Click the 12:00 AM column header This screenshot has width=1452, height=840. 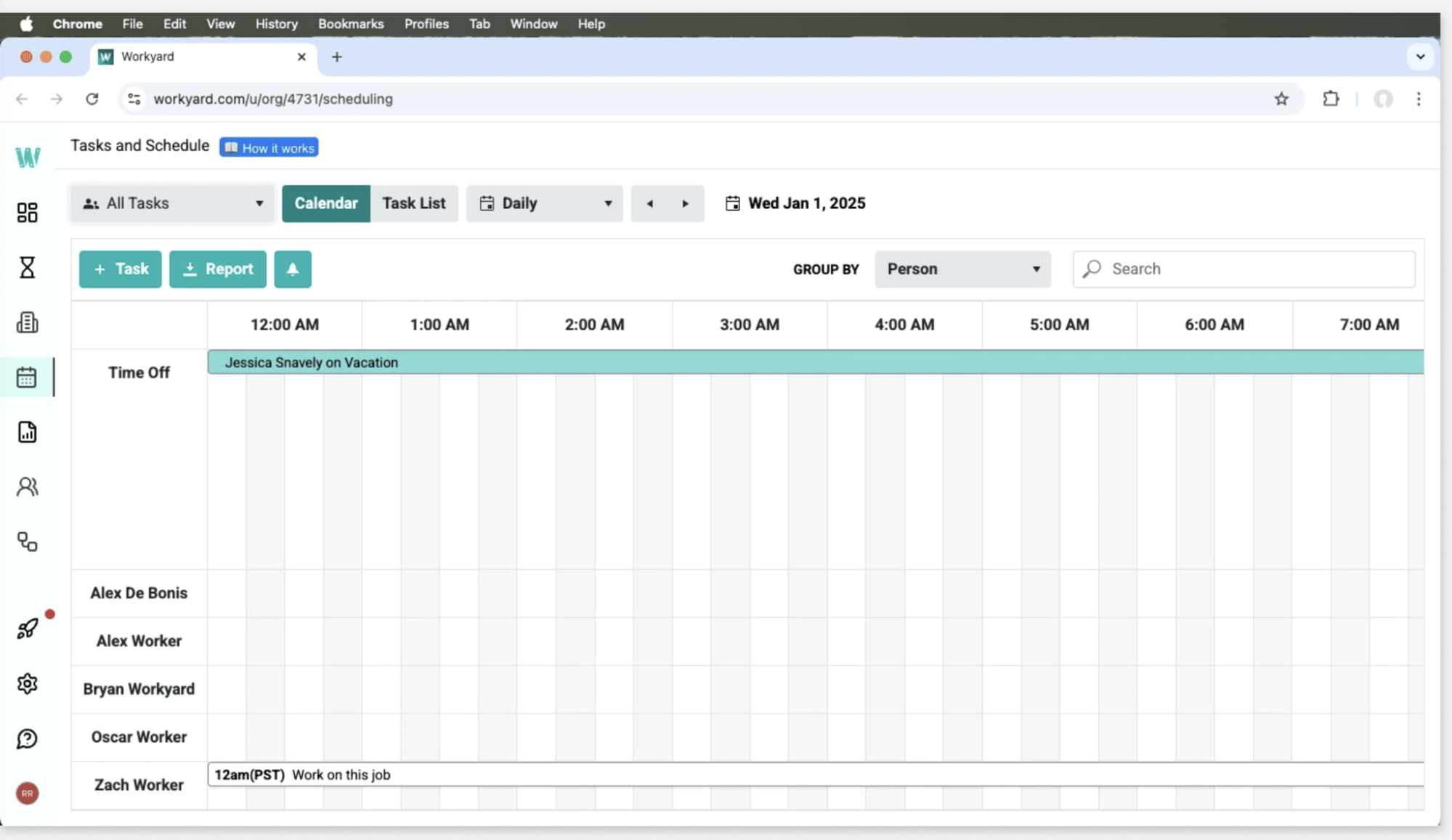(x=285, y=325)
